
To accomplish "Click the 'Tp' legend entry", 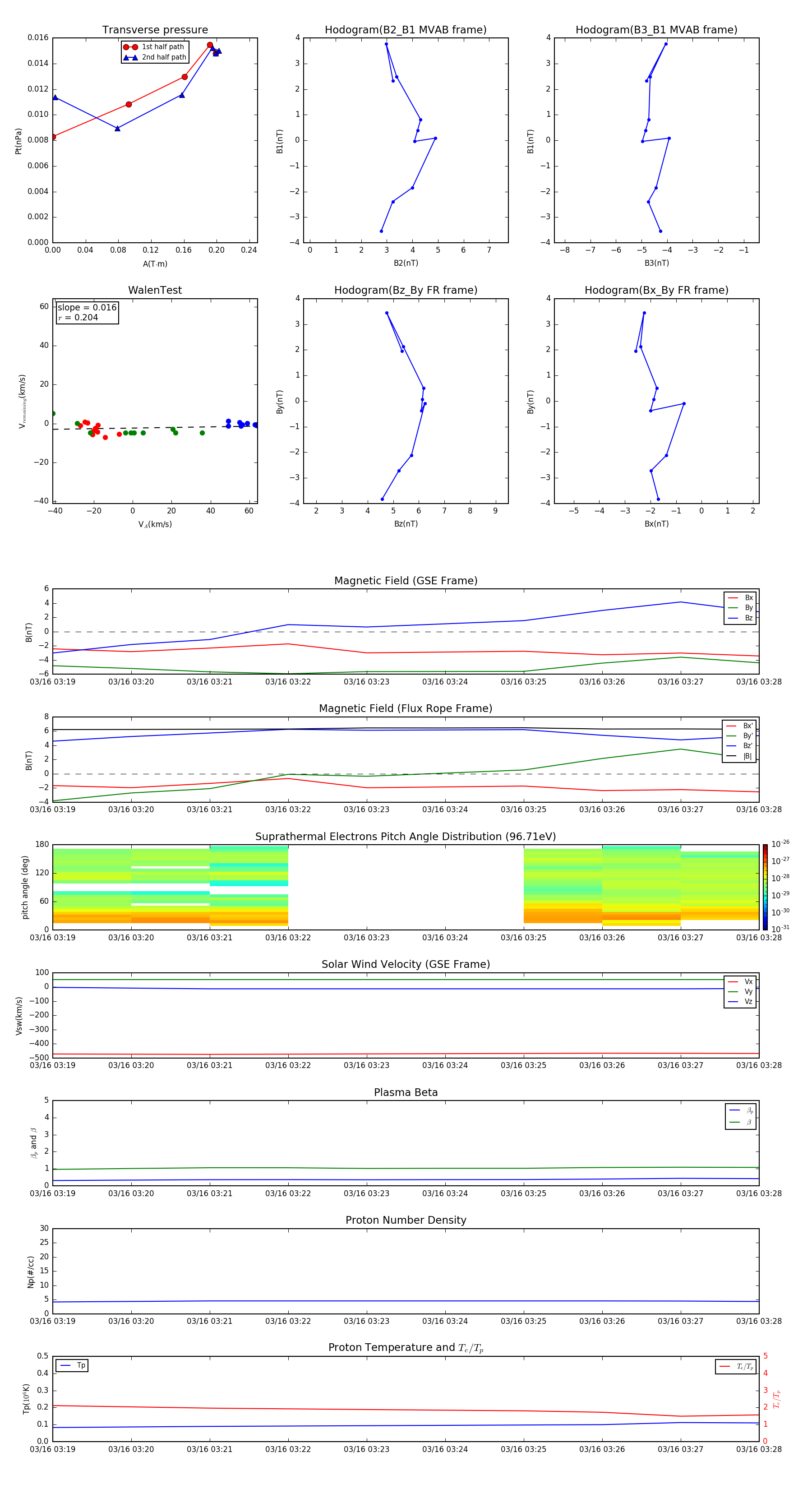I will pos(73,1365).
